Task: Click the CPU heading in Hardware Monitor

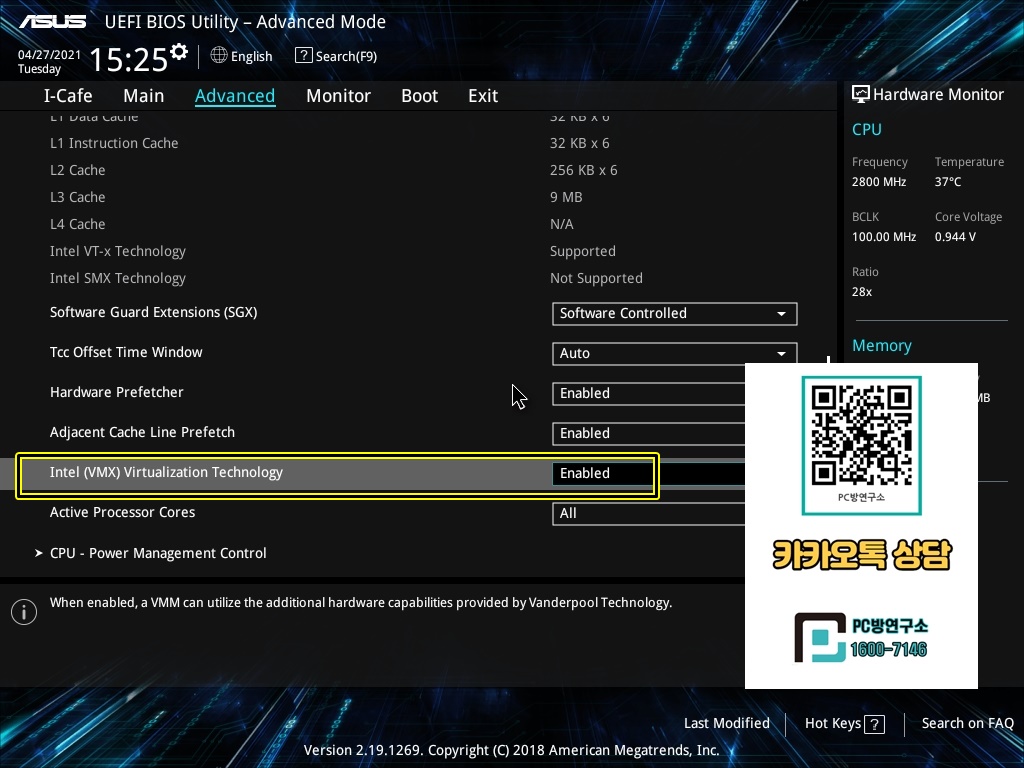Action: point(867,129)
